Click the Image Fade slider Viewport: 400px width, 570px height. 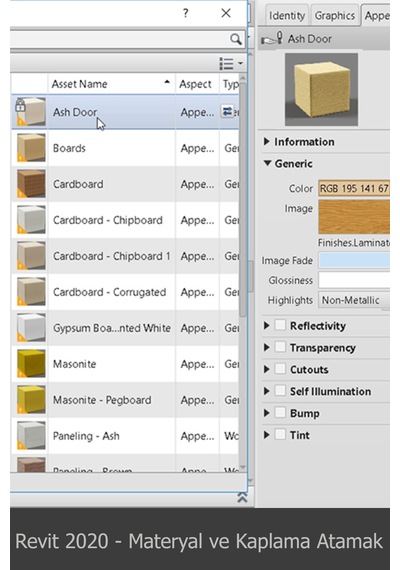354,261
